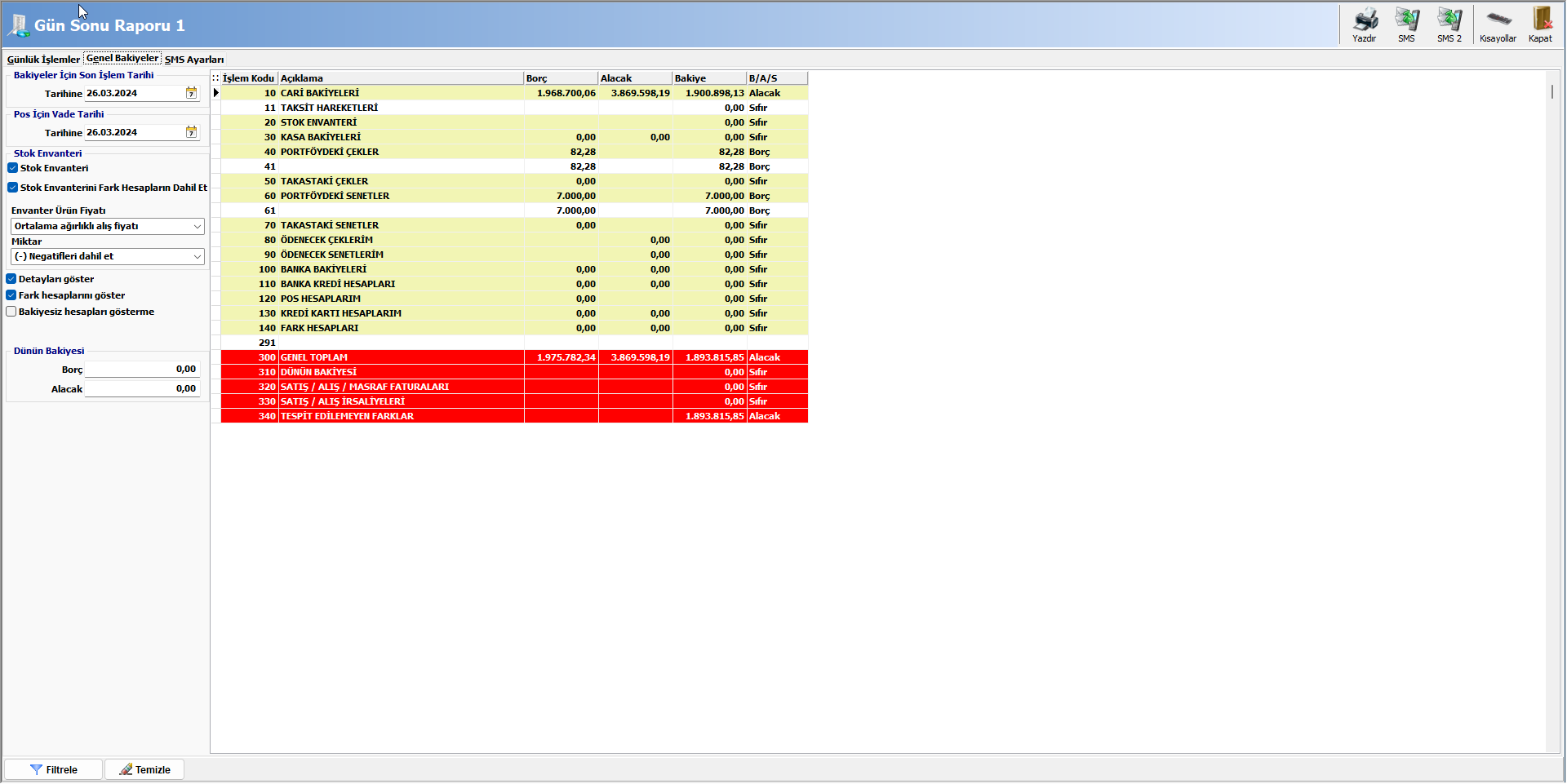Click the B/A/S column header
This screenshot has width=1567, height=784.
pyautogui.click(x=777, y=78)
